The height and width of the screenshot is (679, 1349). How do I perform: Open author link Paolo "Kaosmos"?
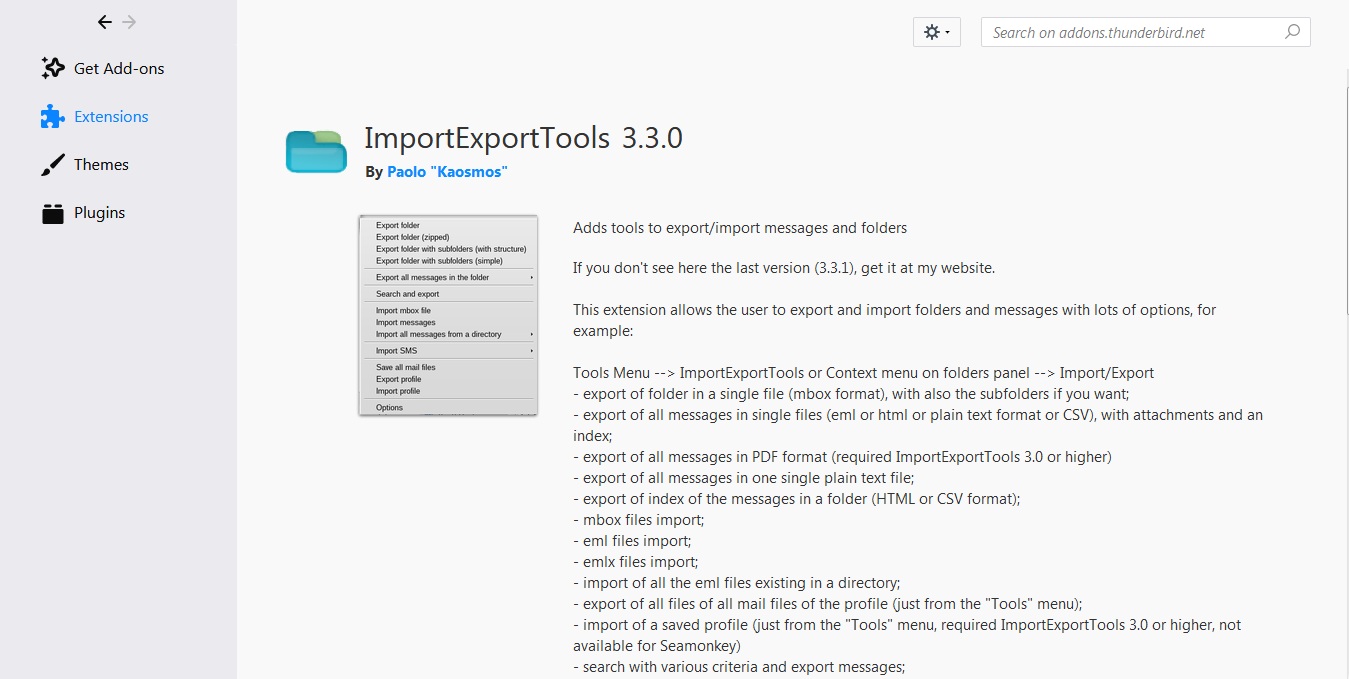pos(447,172)
